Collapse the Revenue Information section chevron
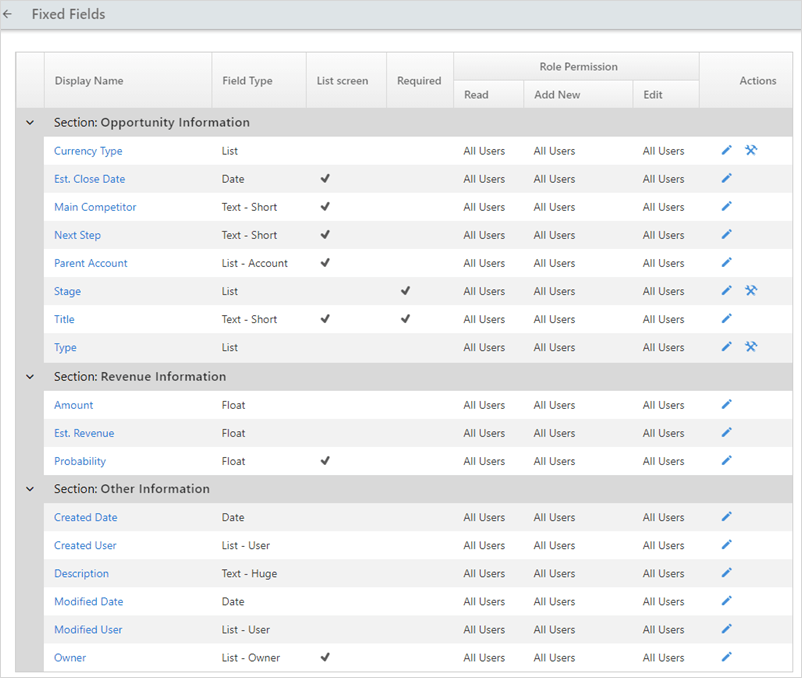The width and height of the screenshot is (802, 678). 30,377
